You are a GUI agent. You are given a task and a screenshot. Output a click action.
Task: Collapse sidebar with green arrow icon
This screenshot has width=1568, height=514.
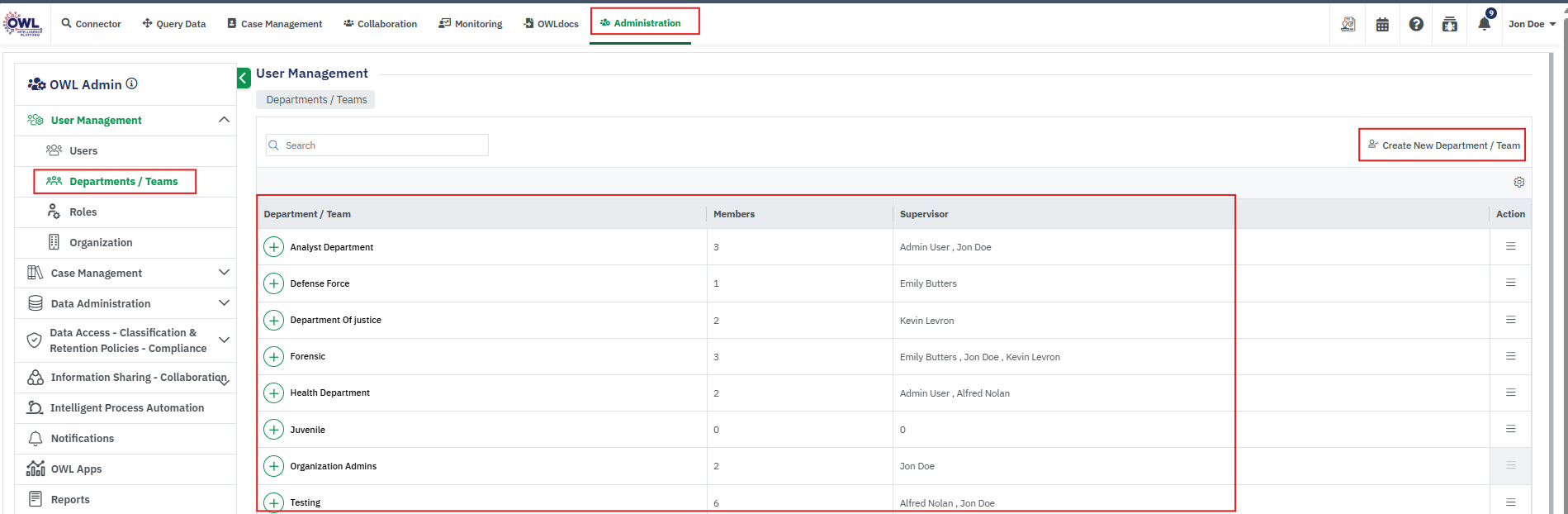[244, 78]
